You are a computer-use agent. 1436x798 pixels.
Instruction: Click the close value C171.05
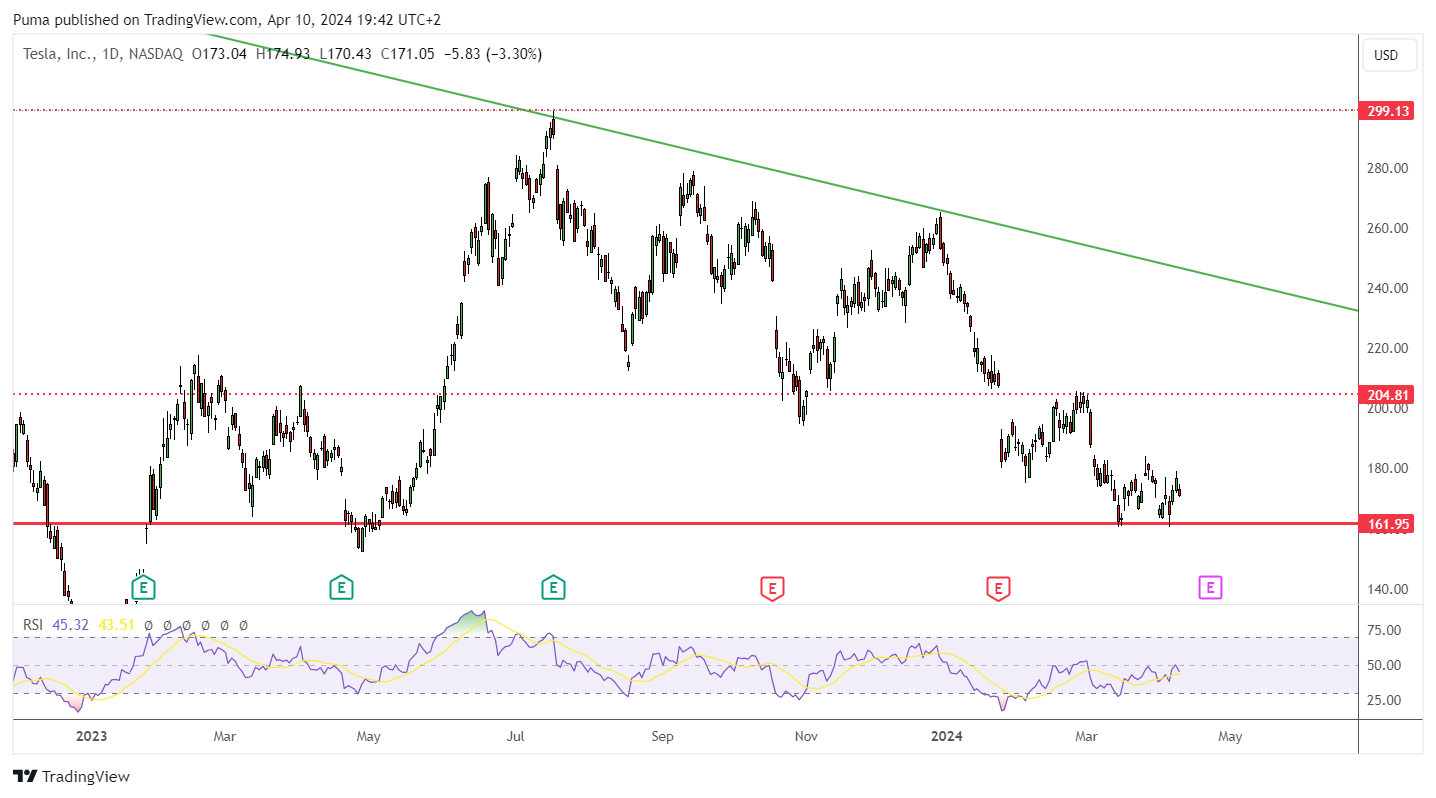click(407, 54)
